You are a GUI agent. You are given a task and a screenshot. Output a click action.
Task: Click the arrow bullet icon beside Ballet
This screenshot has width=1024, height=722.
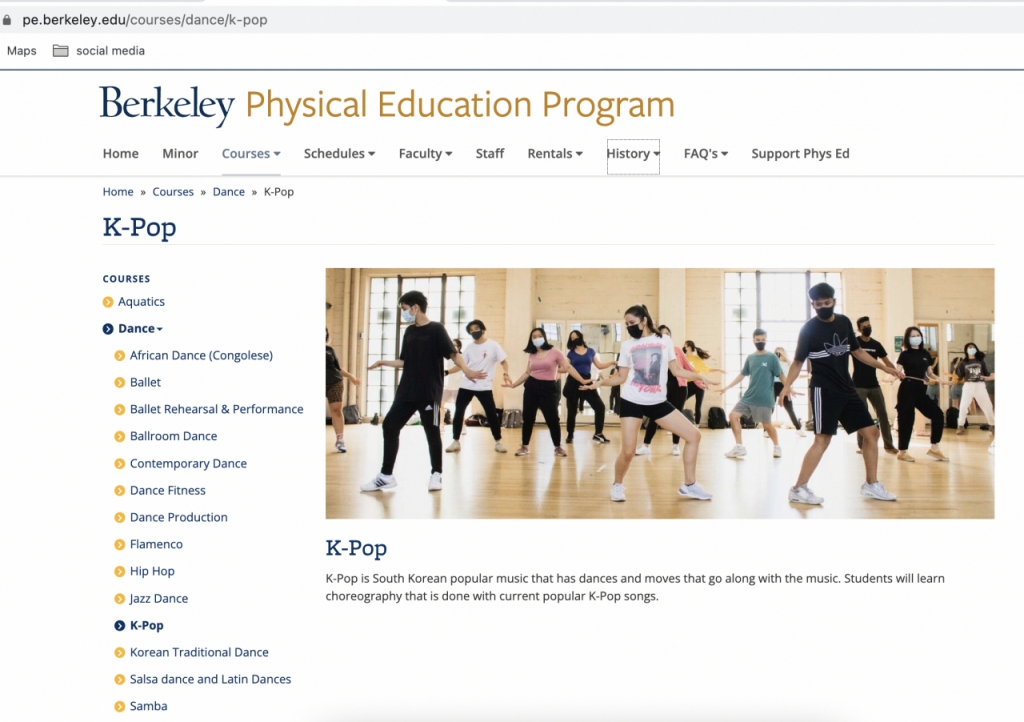(x=120, y=383)
